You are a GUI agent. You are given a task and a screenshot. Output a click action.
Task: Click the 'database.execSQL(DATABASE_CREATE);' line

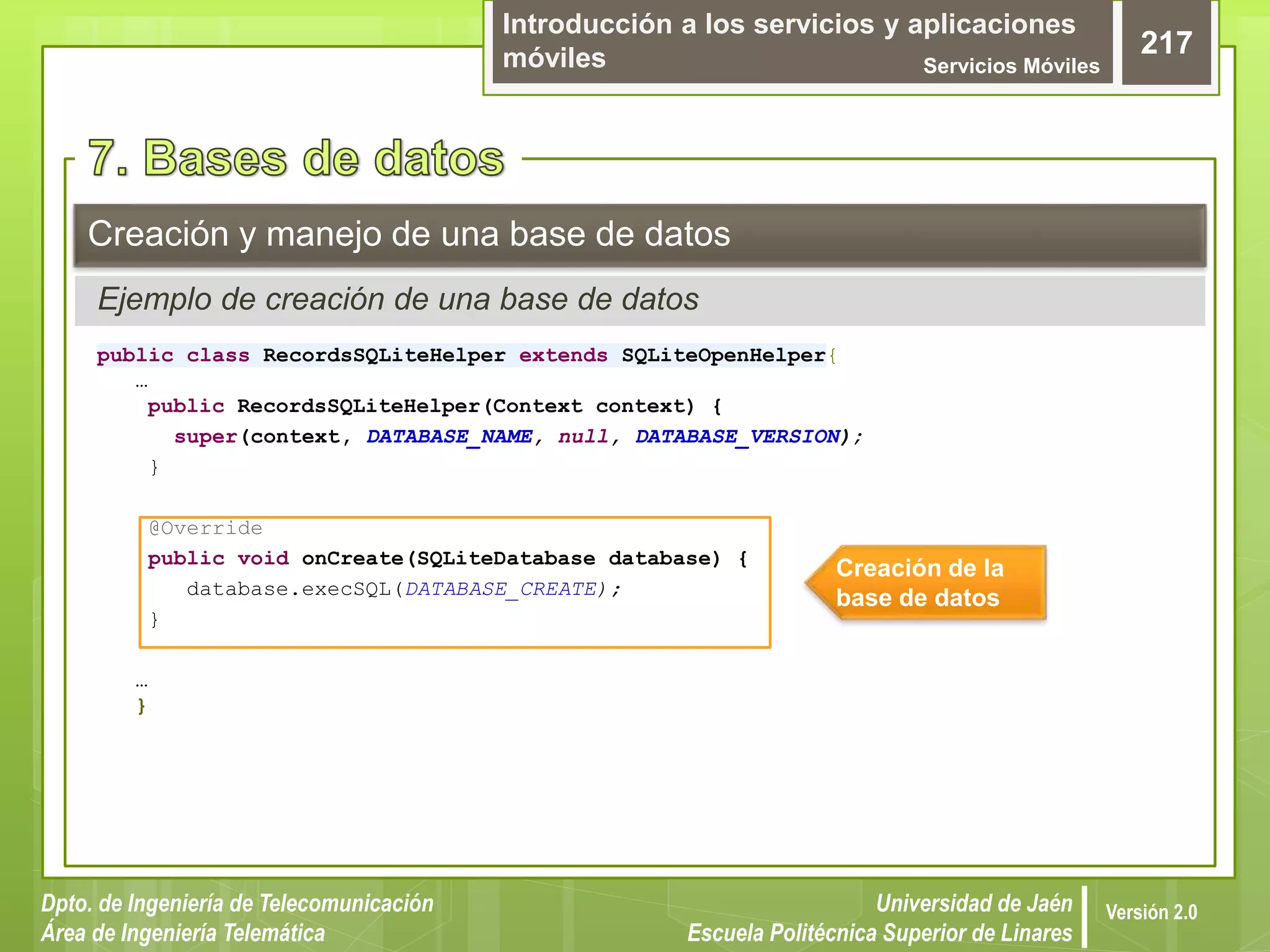[404, 589]
